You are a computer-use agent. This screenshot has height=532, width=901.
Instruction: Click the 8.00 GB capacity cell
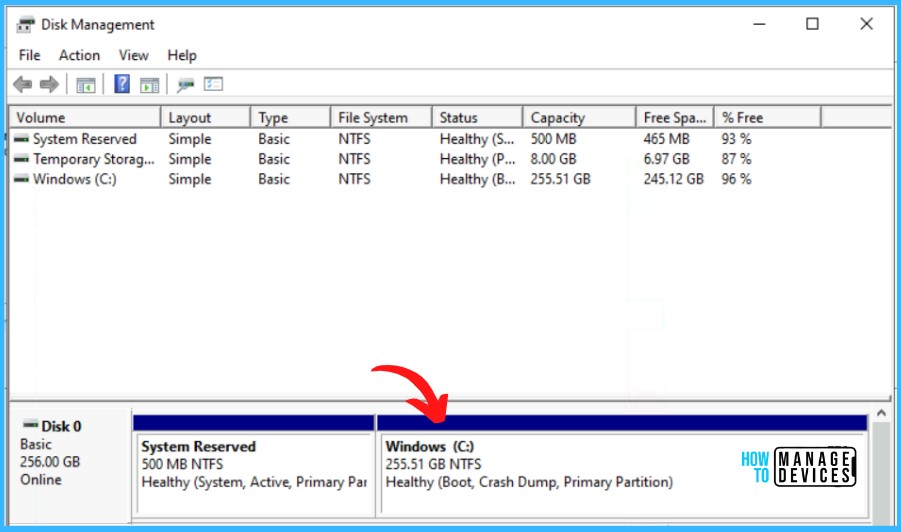(553, 159)
